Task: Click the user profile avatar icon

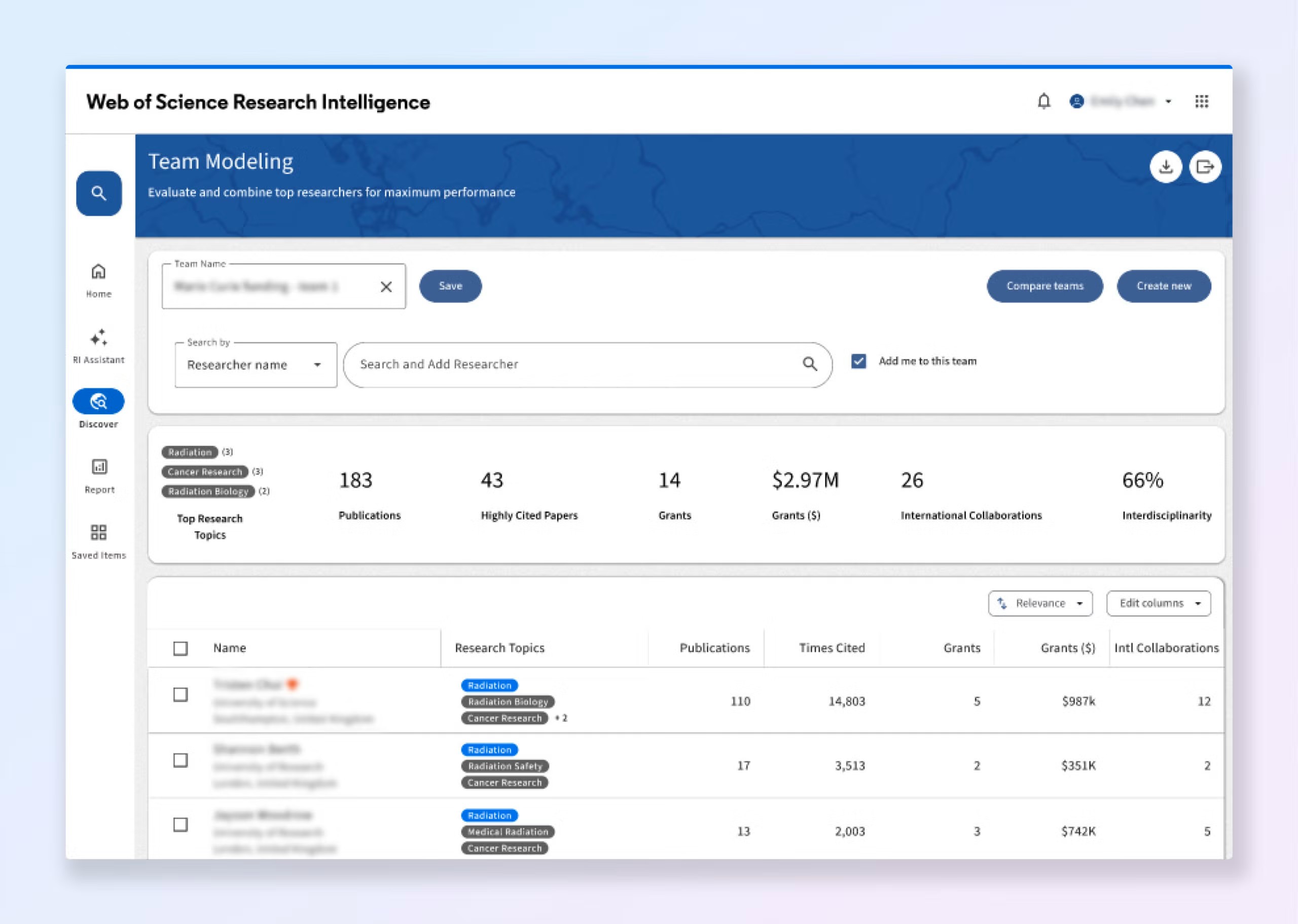Action: (x=1076, y=101)
